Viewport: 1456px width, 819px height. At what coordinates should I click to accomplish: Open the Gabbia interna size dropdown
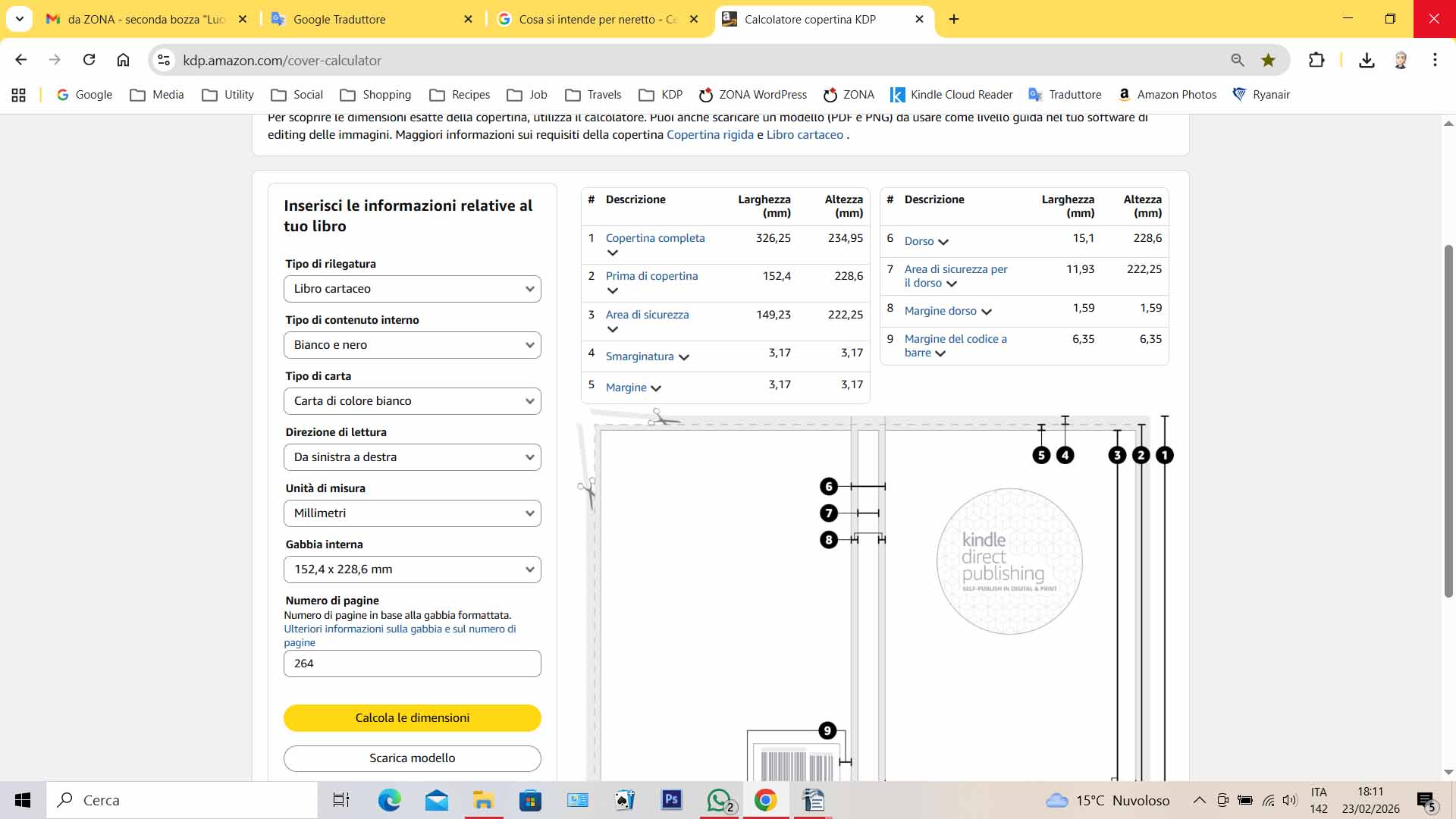(412, 570)
